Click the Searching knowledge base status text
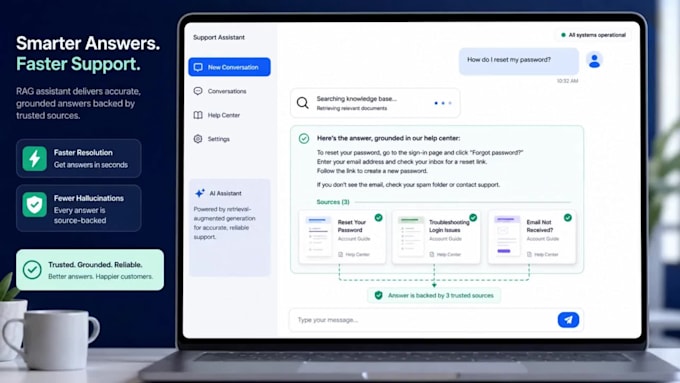Screen dimensions: 680x383 tap(356, 99)
